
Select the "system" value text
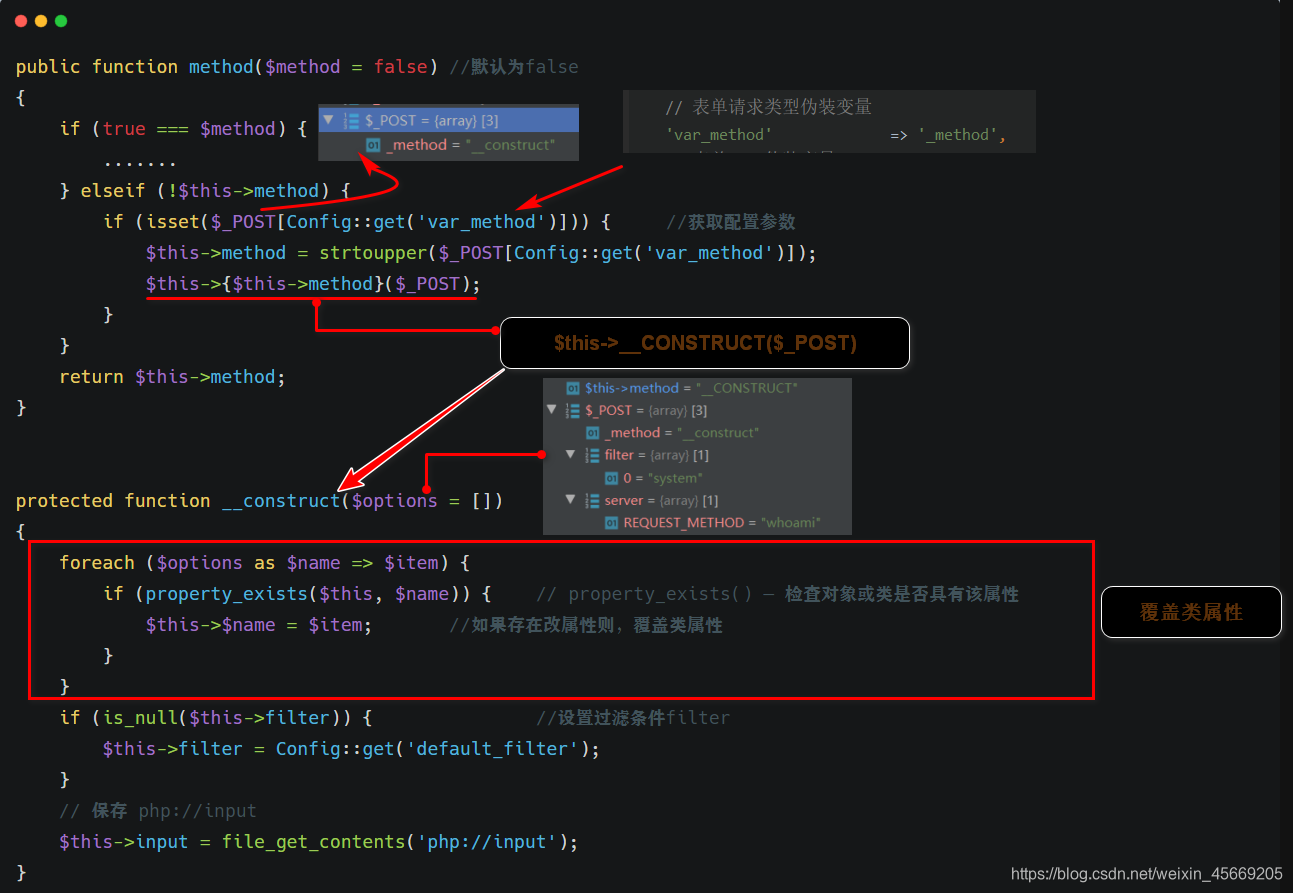coord(677,478)
